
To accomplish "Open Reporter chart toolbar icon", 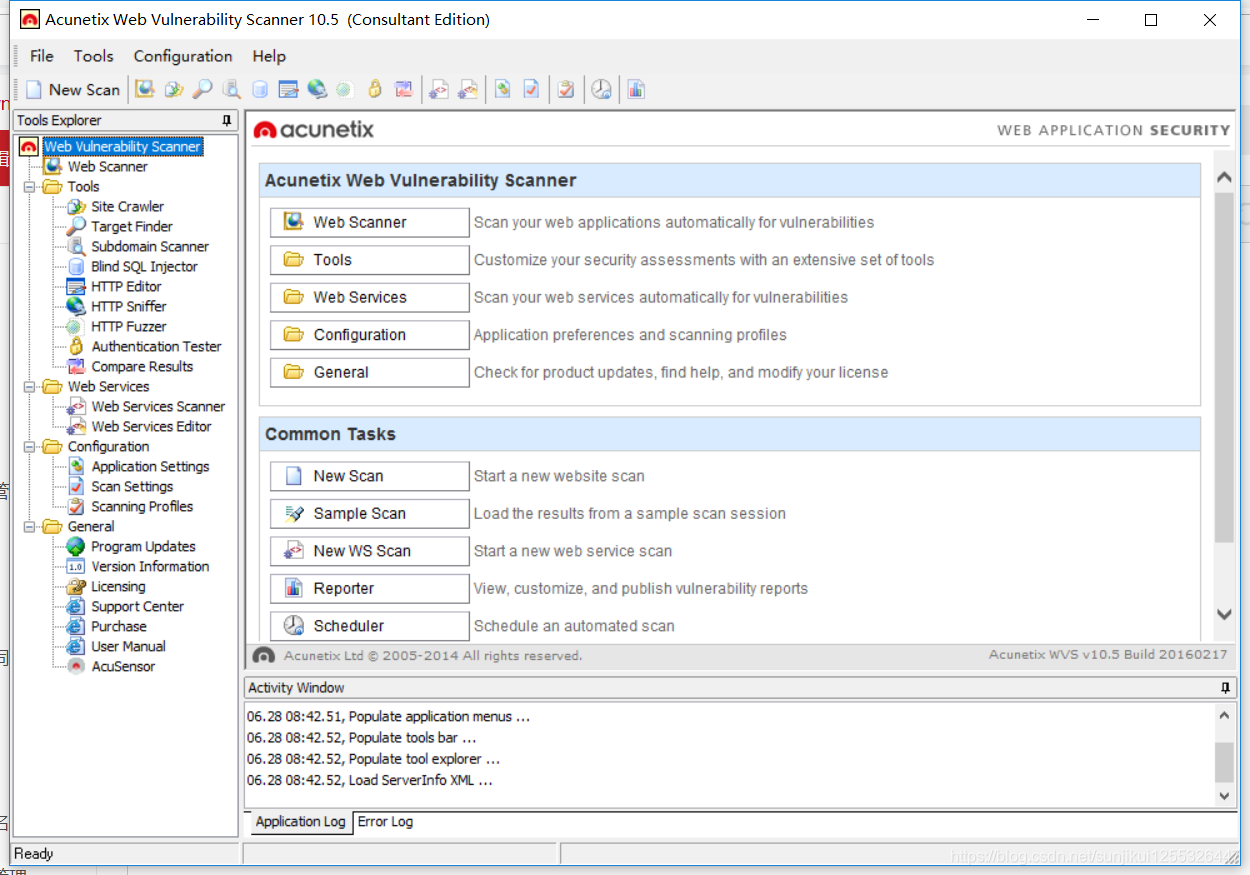I will 636,90.
